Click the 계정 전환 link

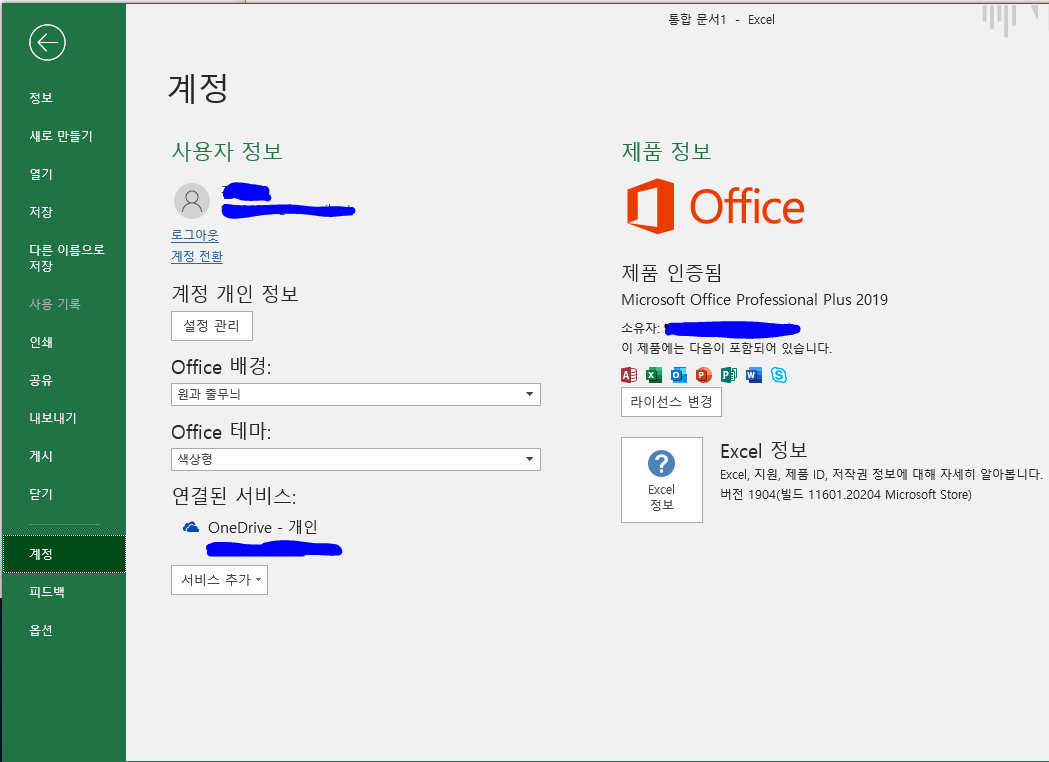point(197,256)
